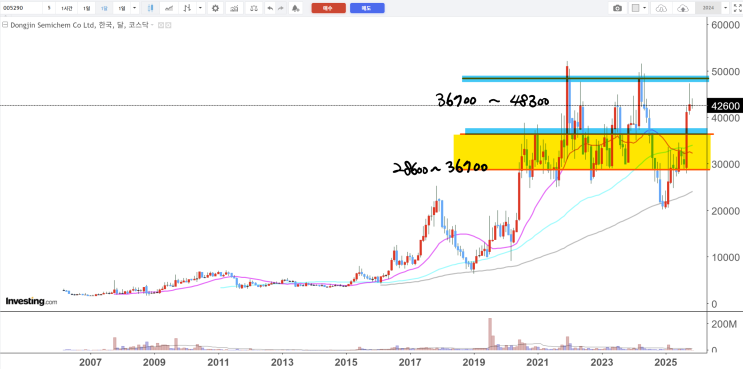
Task: Open the dropdown next to 2024
Action: [x=725, y=8]
